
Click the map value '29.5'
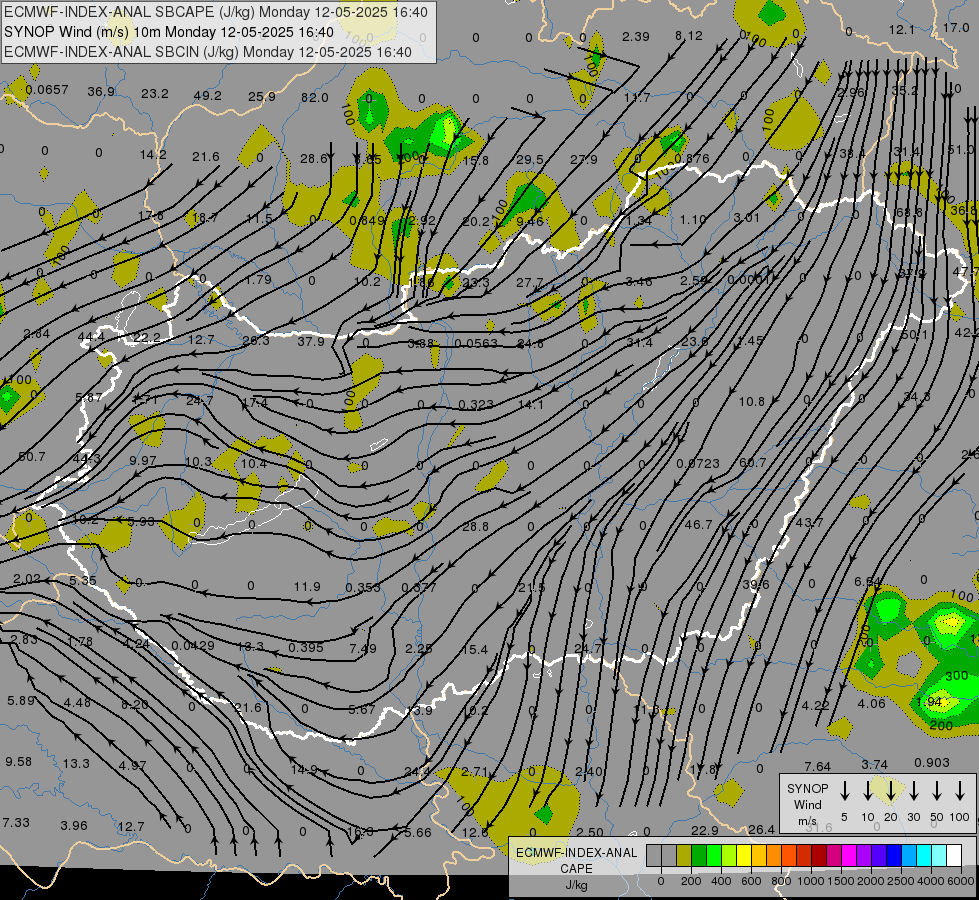pyautogui.click(x=529, y=160)
